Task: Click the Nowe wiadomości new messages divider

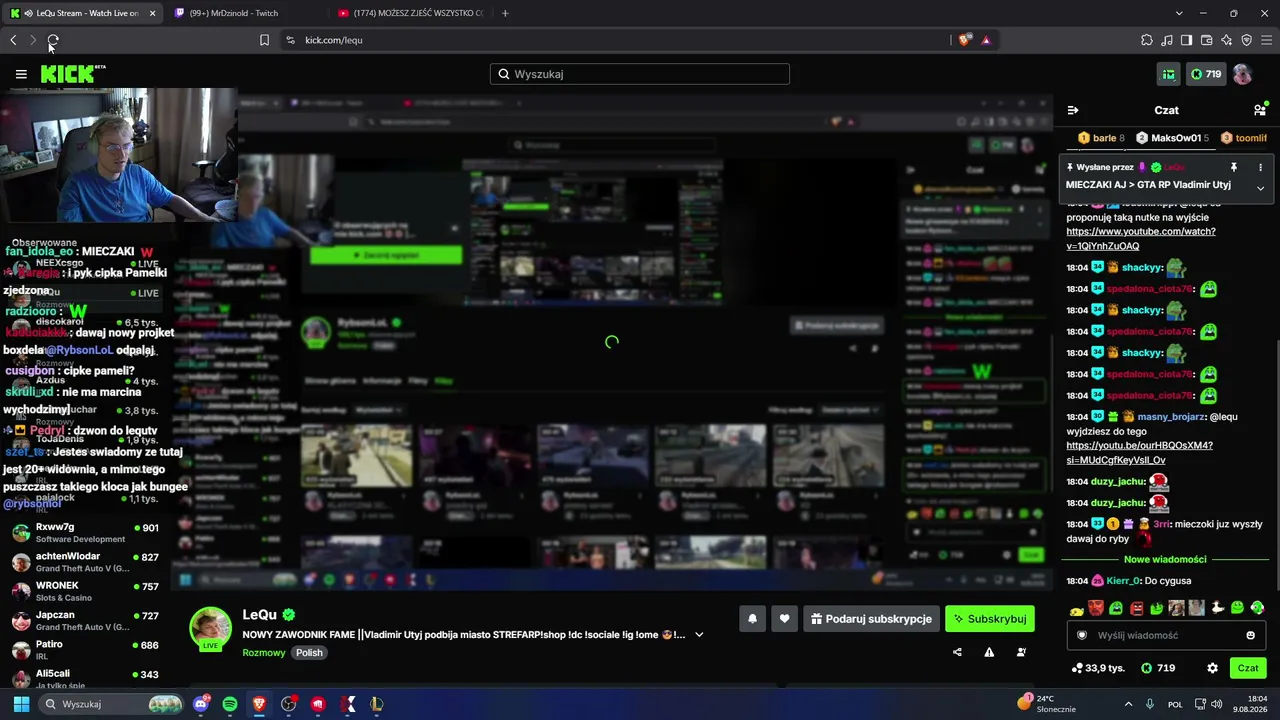Action: point(1165,559)
